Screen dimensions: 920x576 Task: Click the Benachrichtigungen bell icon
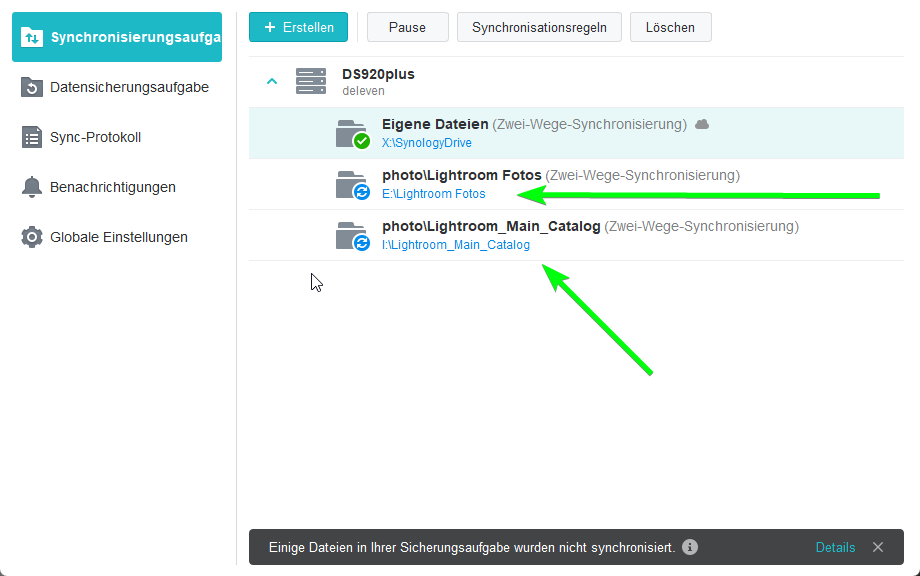coord(32,187)
